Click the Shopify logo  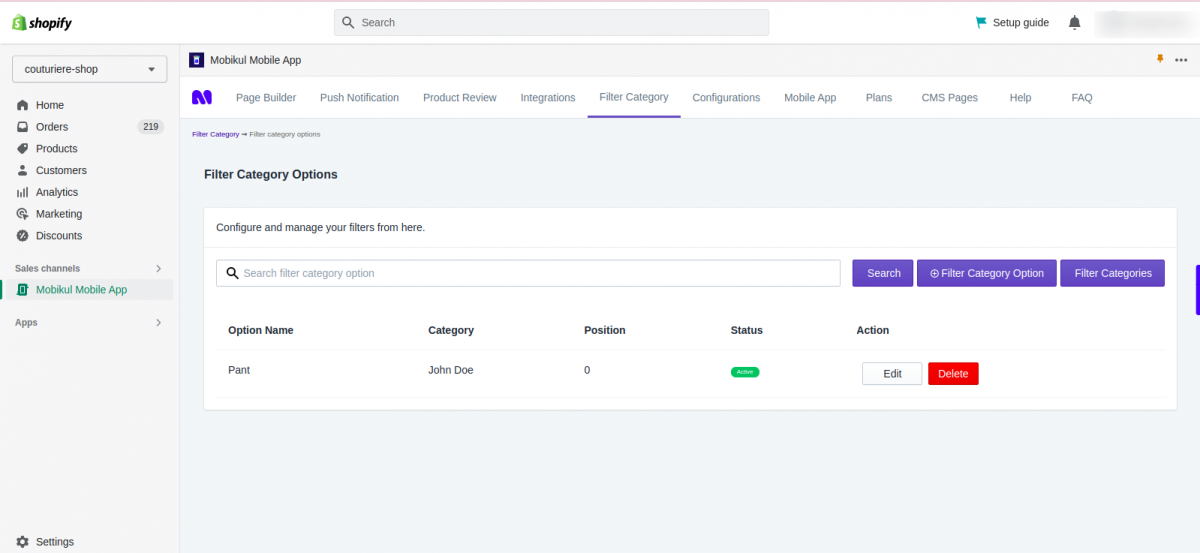tap(42, 22)
